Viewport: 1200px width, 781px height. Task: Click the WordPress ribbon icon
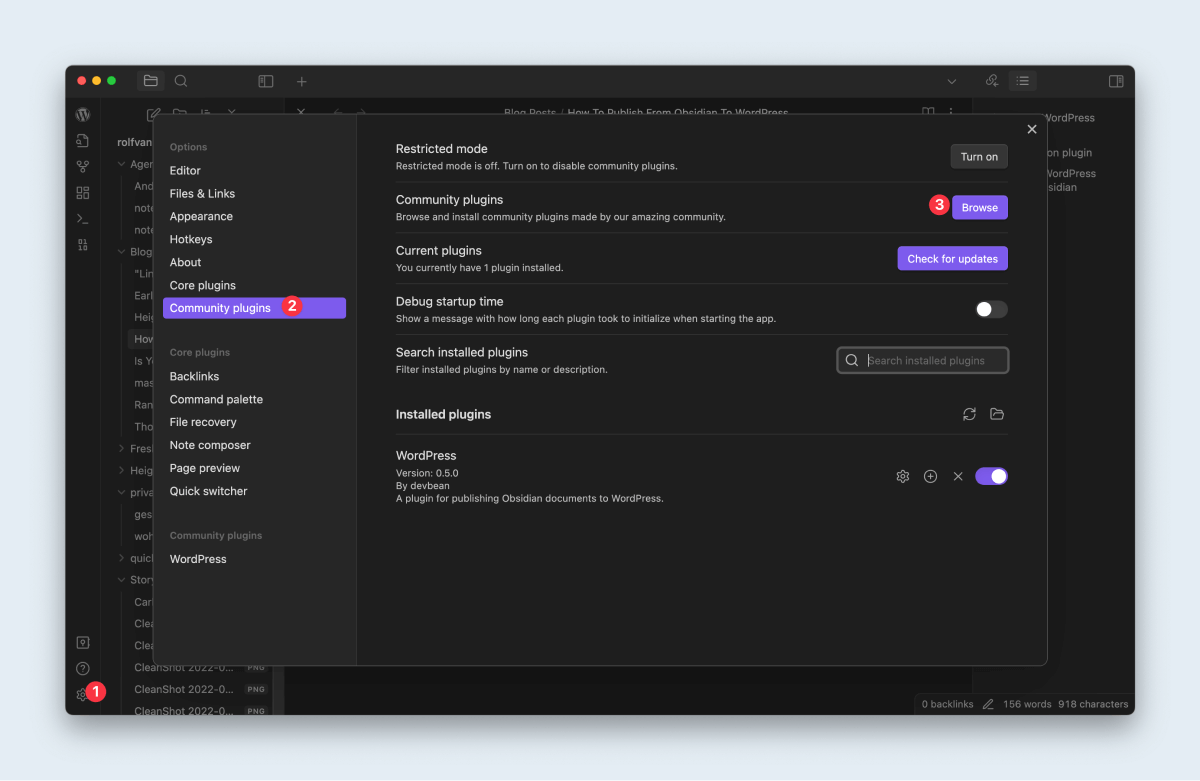(83, 115)
